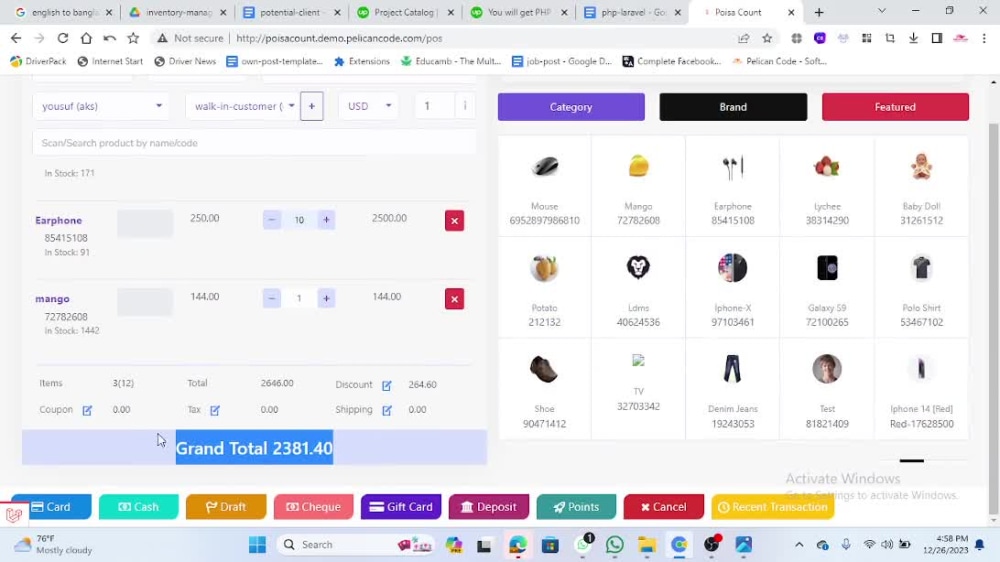Open browser tab search chevron
This screenshot has width=1000, height=562.
pyautogui.click(x=881, y=11)
